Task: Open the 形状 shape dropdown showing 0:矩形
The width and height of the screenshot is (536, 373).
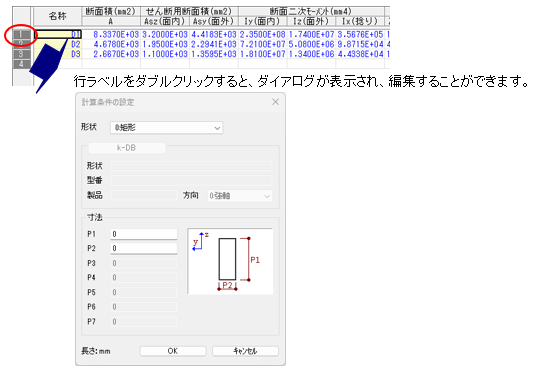Action: point(166,128)
